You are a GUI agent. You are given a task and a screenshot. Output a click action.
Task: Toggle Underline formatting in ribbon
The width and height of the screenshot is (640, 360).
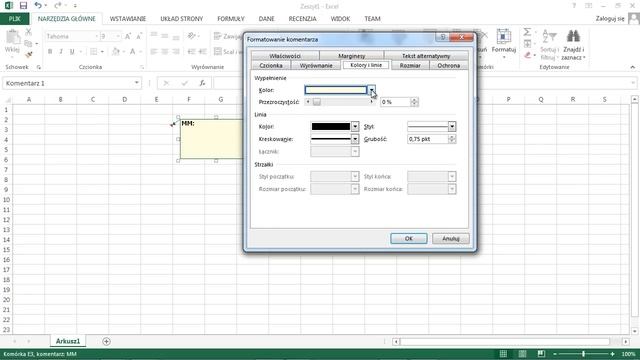point(72,51)
